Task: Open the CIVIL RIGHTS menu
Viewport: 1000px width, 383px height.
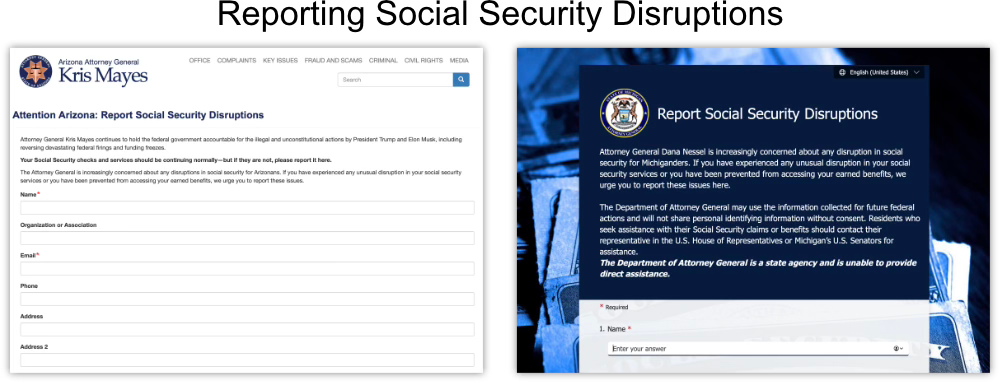Action: pyautogui.click(x=423, y=61)
